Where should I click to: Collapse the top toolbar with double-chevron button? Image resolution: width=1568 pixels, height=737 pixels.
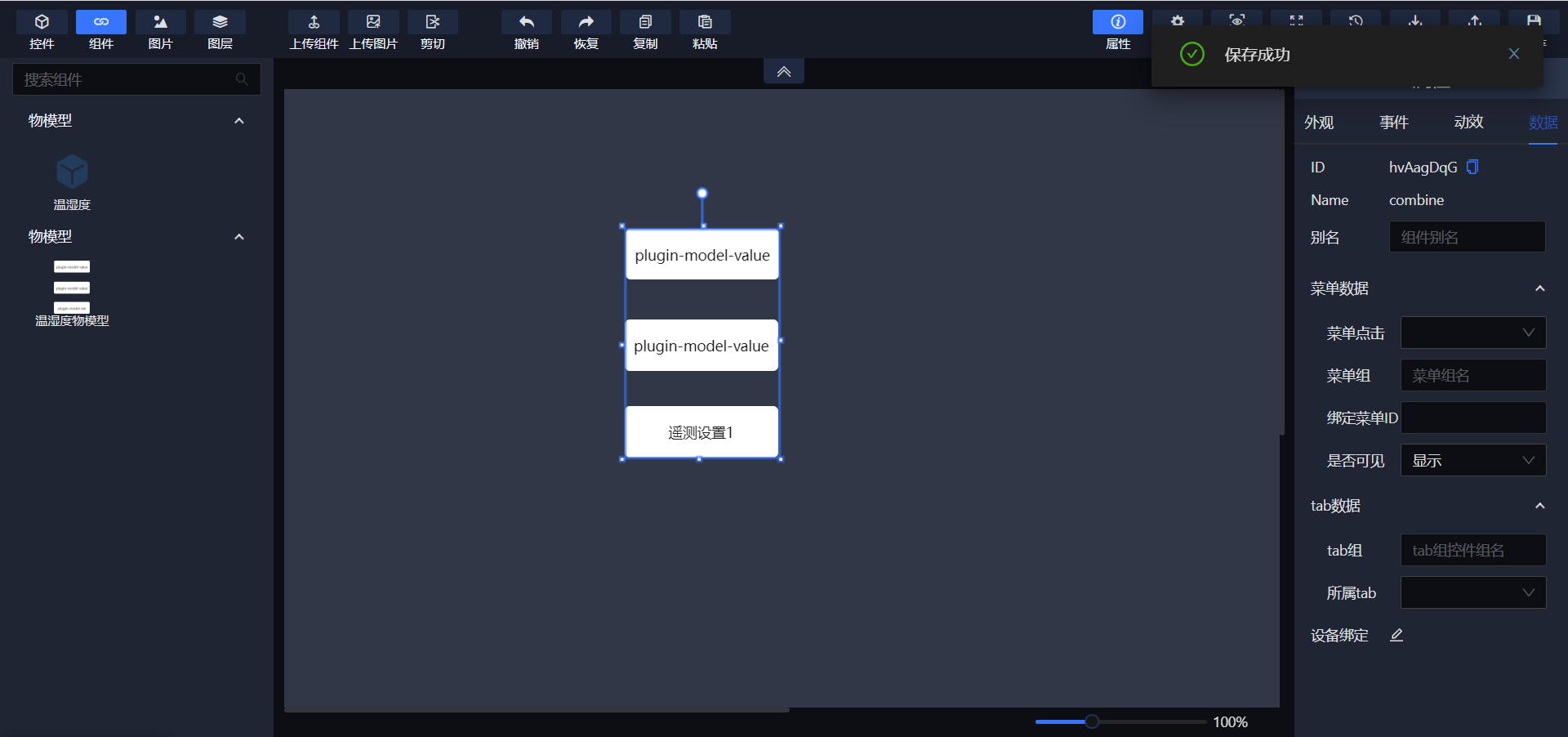tap(784, 71)
